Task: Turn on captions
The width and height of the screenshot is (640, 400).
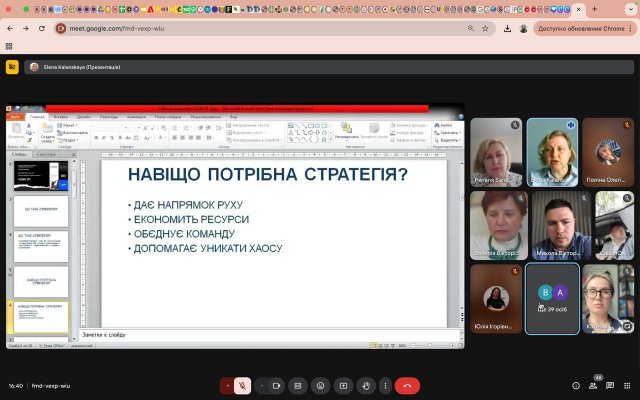Action: click(298, 385)
